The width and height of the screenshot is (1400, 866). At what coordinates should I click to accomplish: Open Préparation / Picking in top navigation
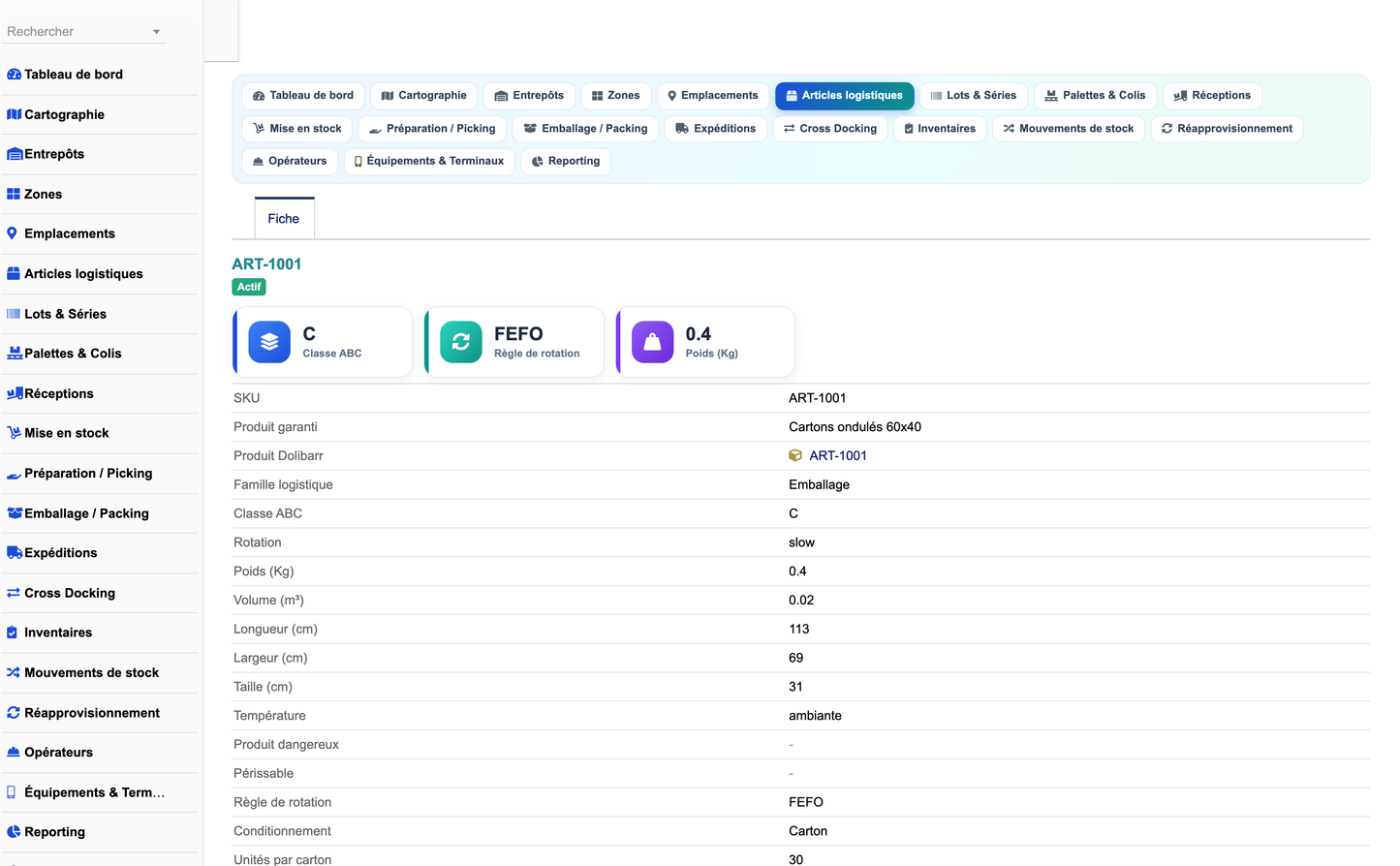[432, 129]
